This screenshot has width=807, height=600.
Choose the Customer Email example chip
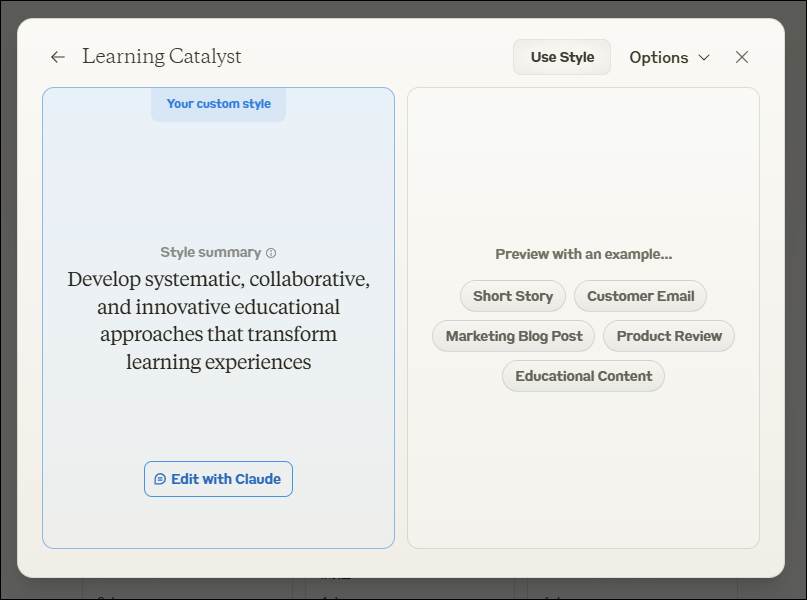pyautogui.click(x=640, y=296)
